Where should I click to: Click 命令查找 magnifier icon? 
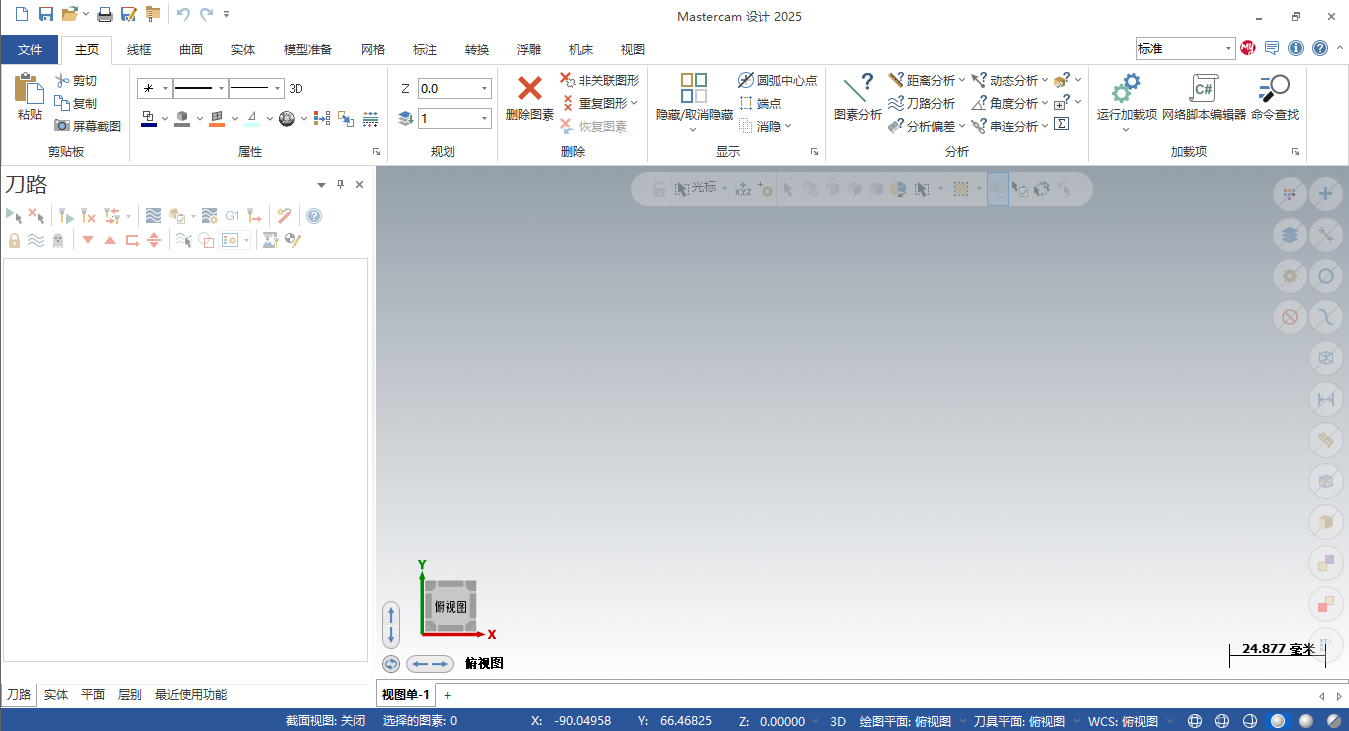tap(1274, 88)
